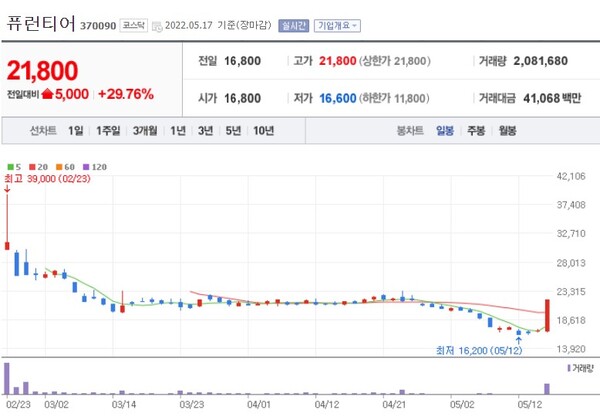
Task: Click the 하한가 11,800 text
Action: pos(394,99)
